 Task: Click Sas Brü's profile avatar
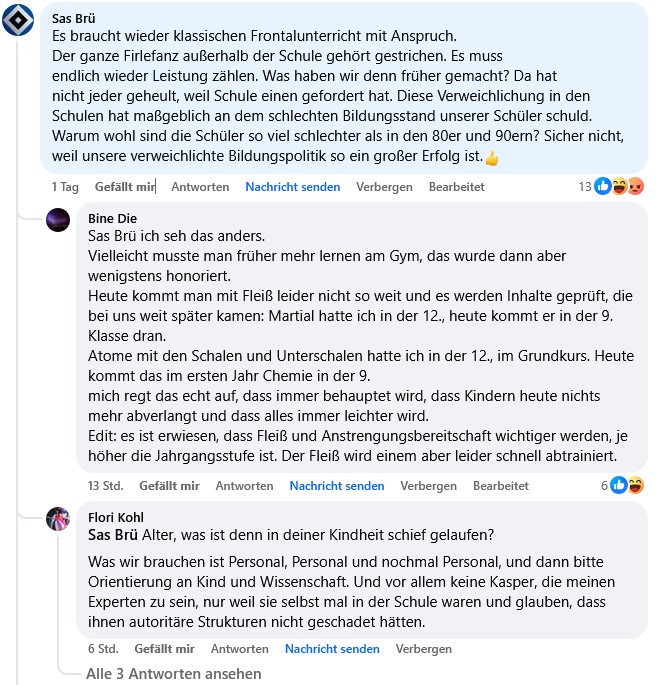(18, 19)
